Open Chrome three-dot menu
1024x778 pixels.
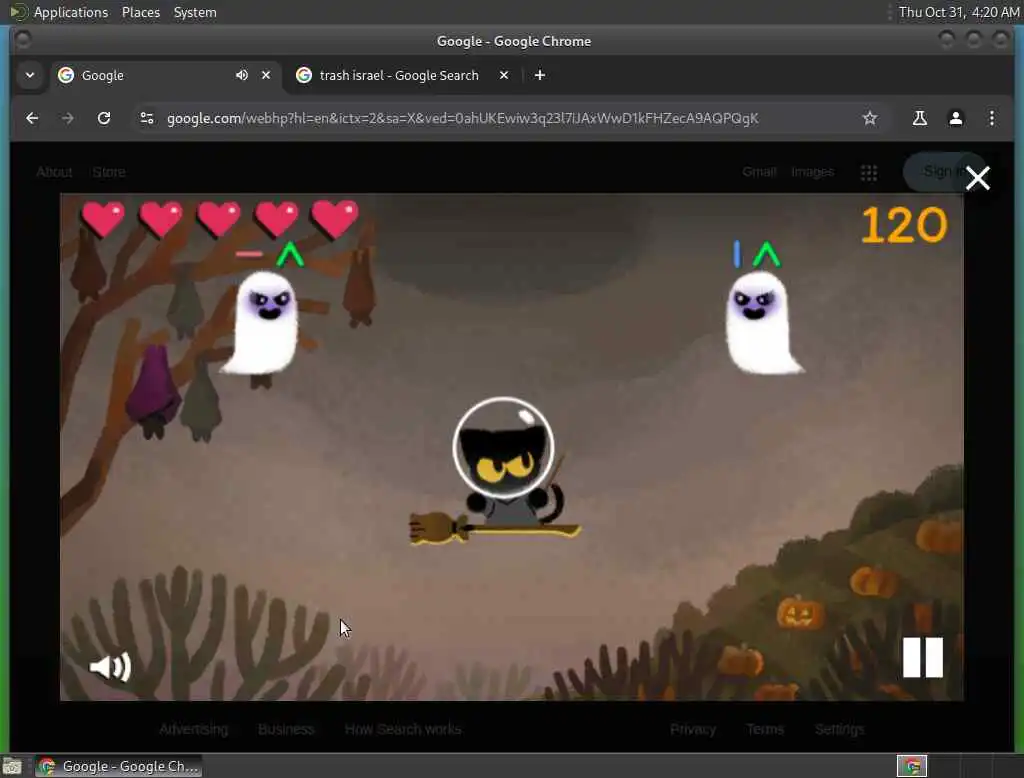(991, 118)
